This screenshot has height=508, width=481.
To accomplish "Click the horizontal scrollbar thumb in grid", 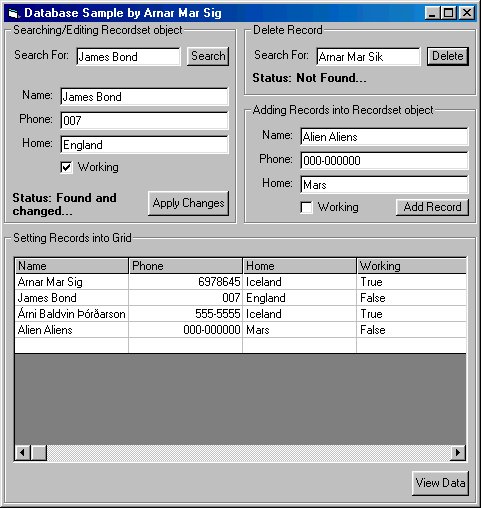I will coord(39,453).
